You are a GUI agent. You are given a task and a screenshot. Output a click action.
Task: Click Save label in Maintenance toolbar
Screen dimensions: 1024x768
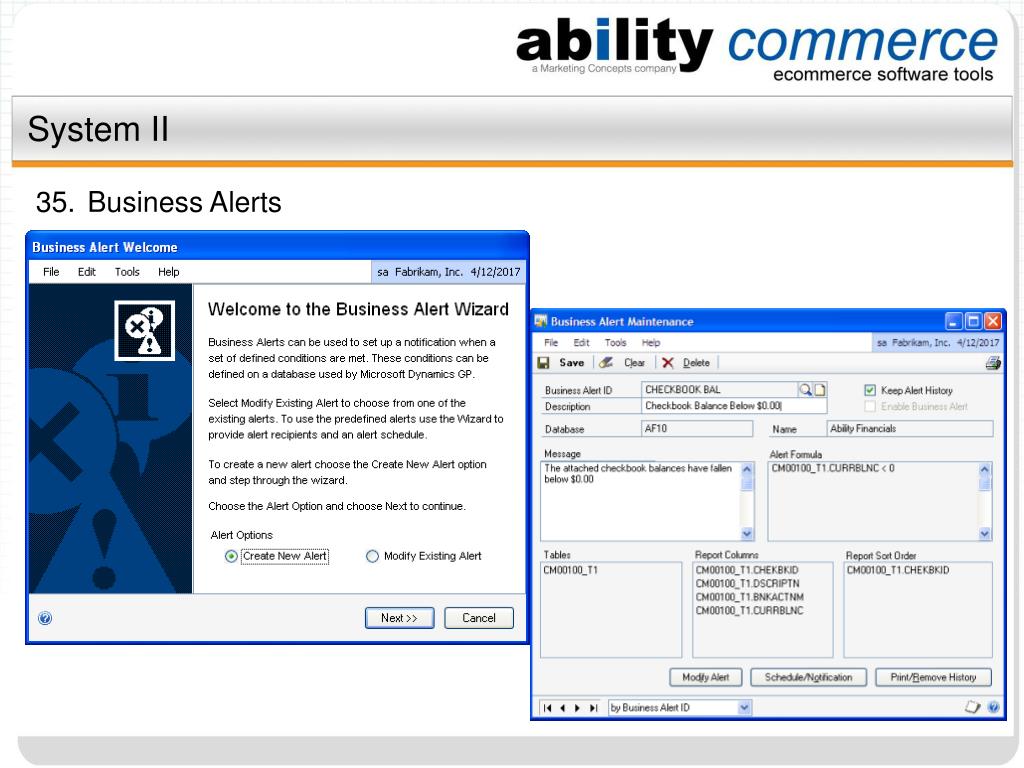[x=571, y=362]
